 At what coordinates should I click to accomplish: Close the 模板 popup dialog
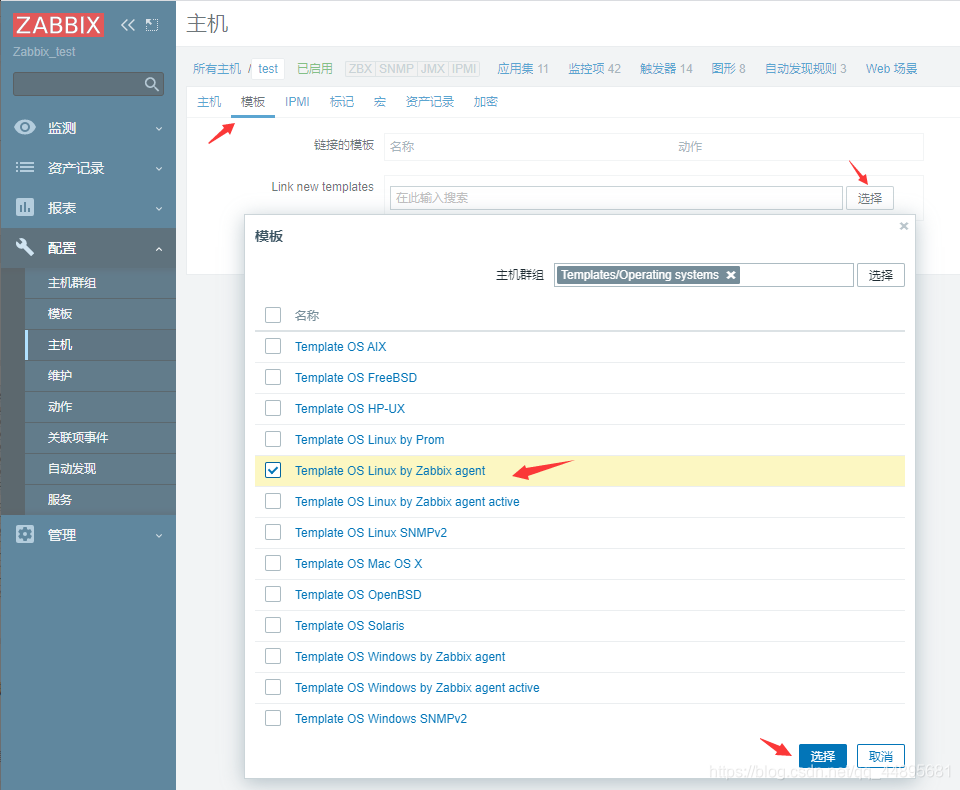[x=904, y=226]
